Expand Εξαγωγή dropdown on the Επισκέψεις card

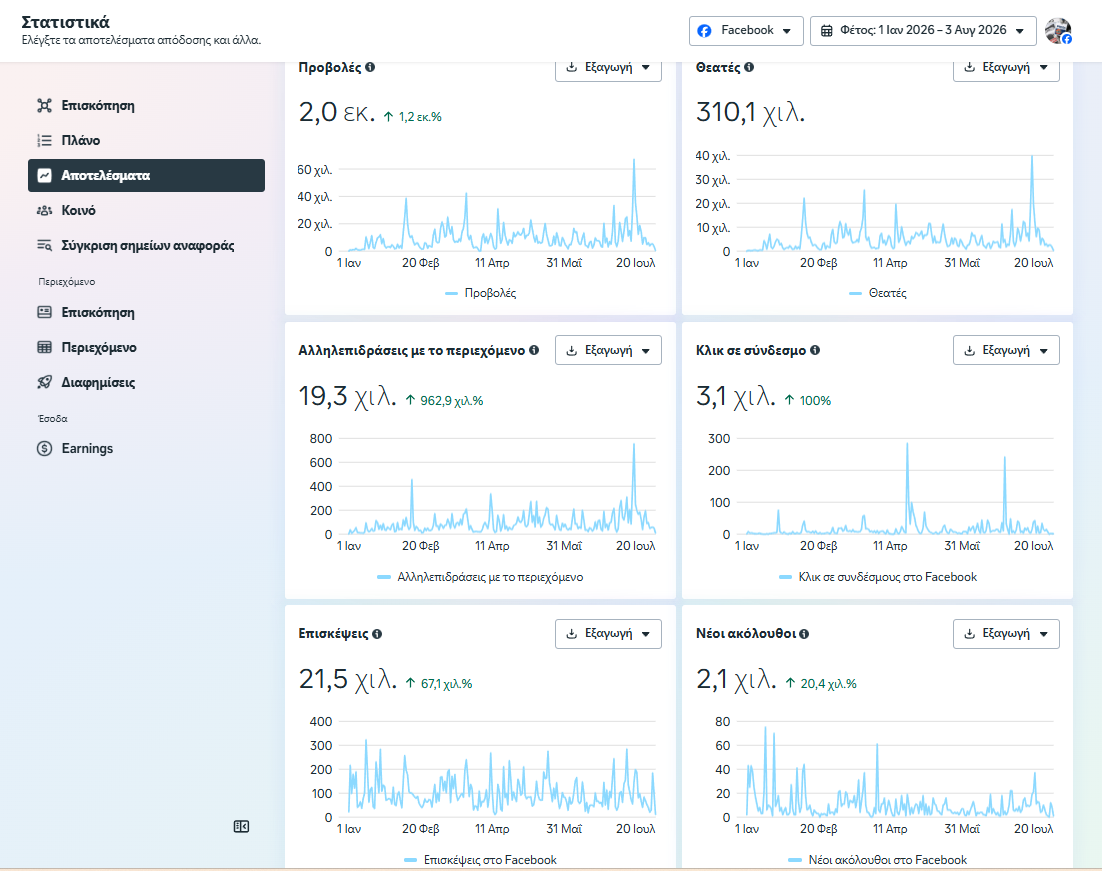pyautogui.click(x=608, y=633)
